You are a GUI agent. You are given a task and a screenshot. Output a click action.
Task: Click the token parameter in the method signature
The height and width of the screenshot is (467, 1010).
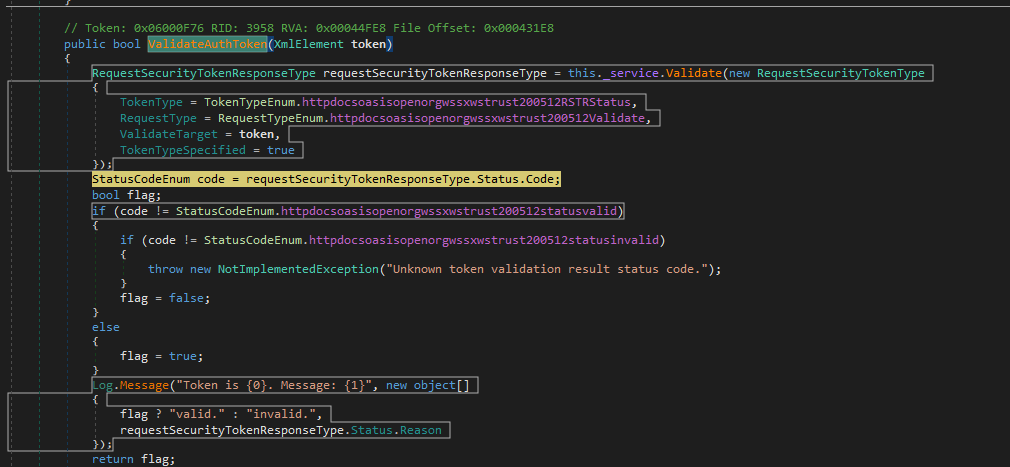point(369,44)
